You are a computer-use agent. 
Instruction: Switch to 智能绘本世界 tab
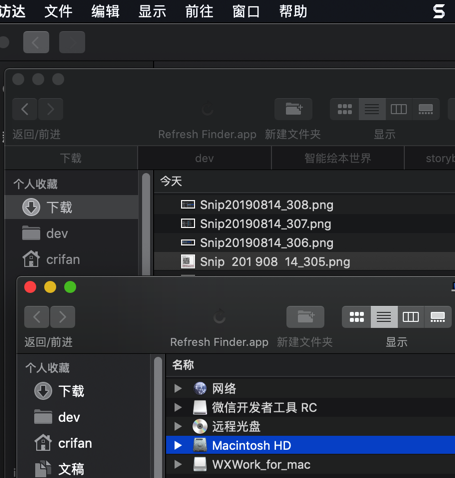pyautogui.click(x=338, y=158)
